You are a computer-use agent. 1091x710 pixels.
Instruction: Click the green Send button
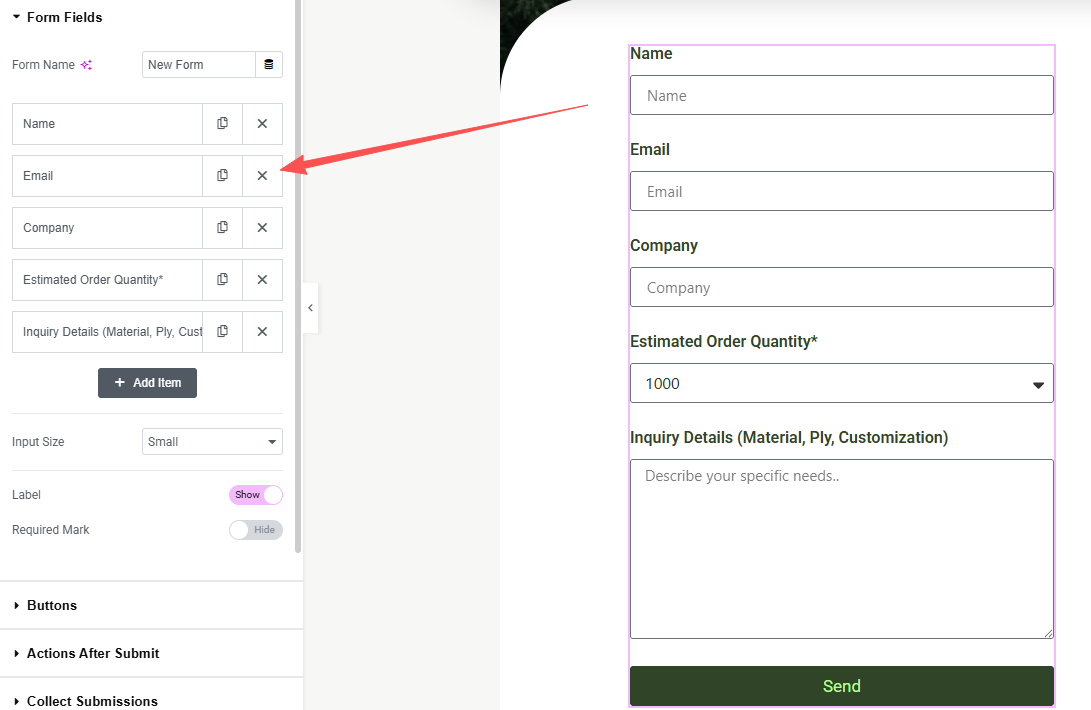point(841,686)
